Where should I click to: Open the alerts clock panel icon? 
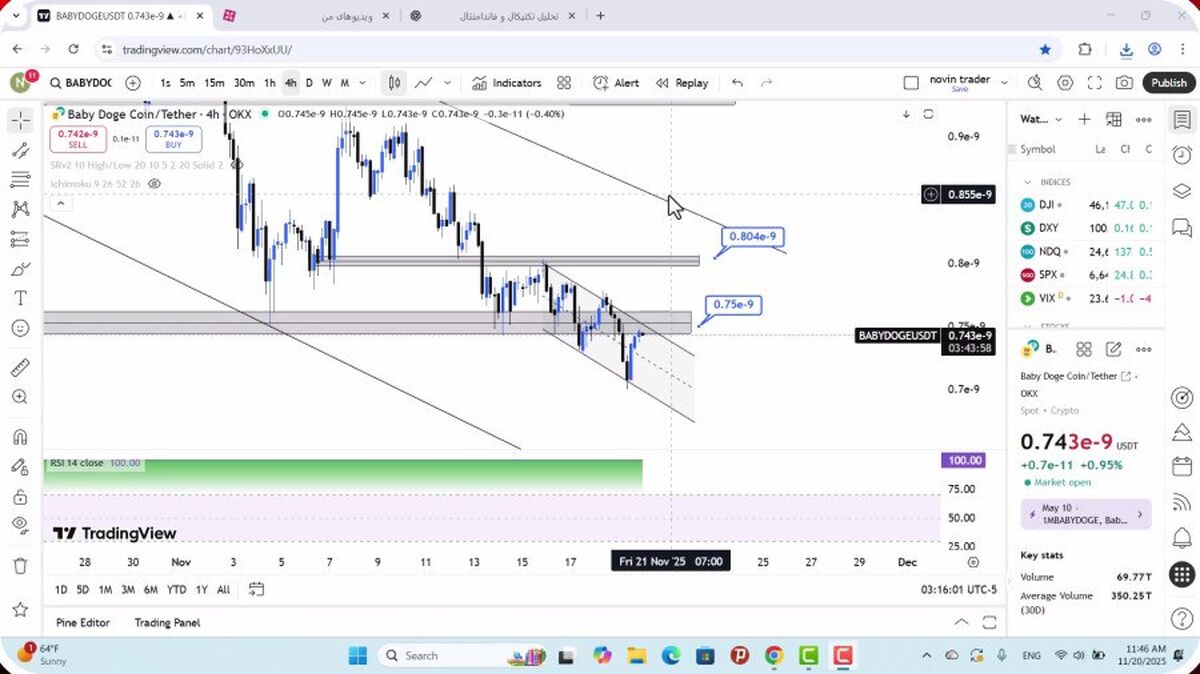1182,155
